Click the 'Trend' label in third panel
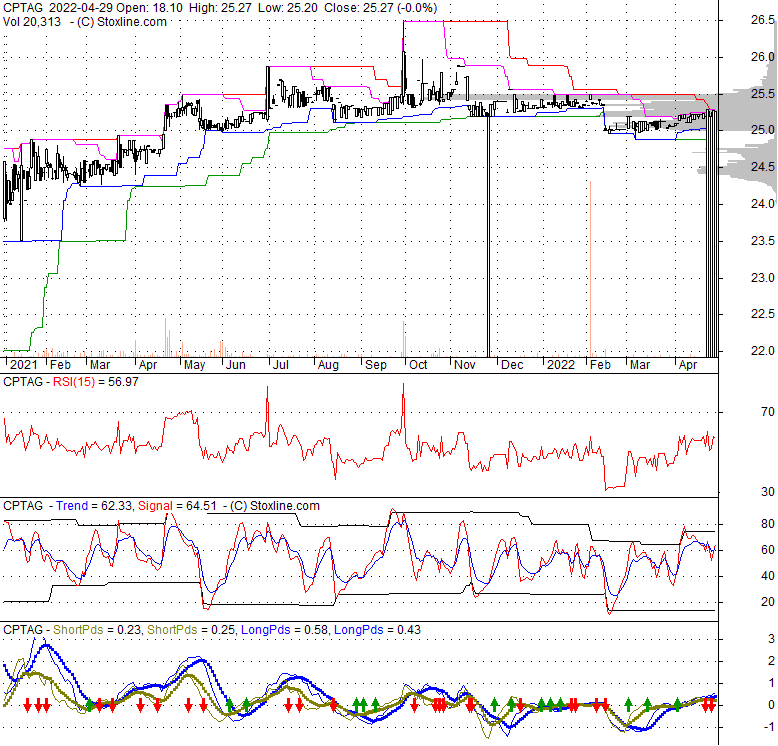The image size is (778, 746). [x=72, y=506]
